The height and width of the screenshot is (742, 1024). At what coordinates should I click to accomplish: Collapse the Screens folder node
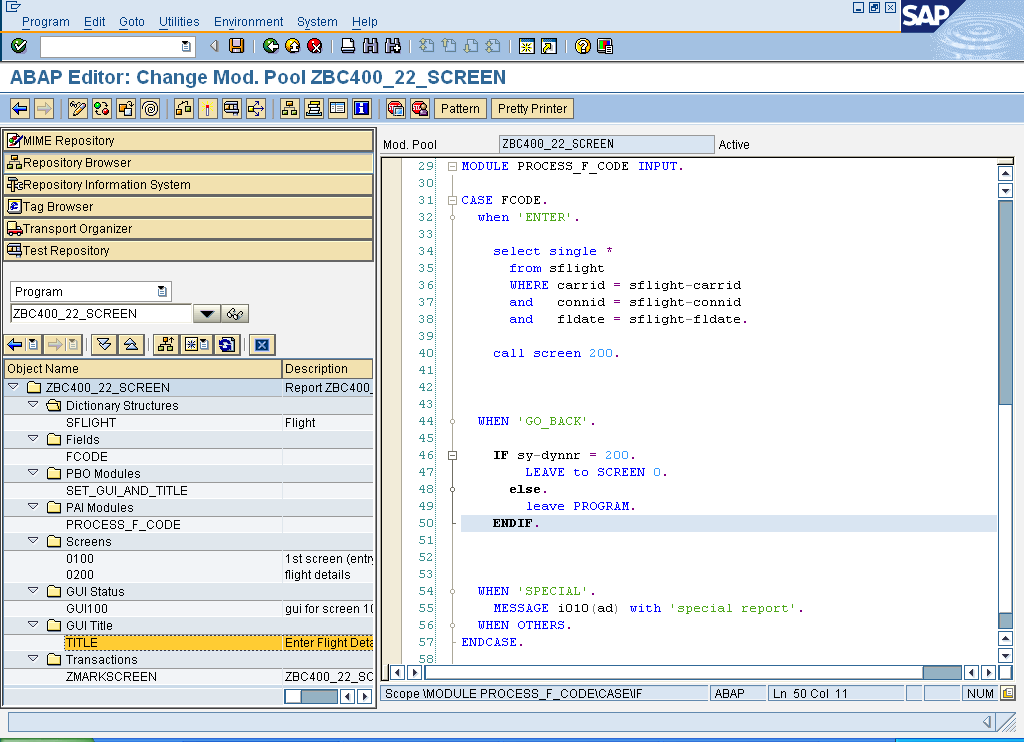point(33,540)
